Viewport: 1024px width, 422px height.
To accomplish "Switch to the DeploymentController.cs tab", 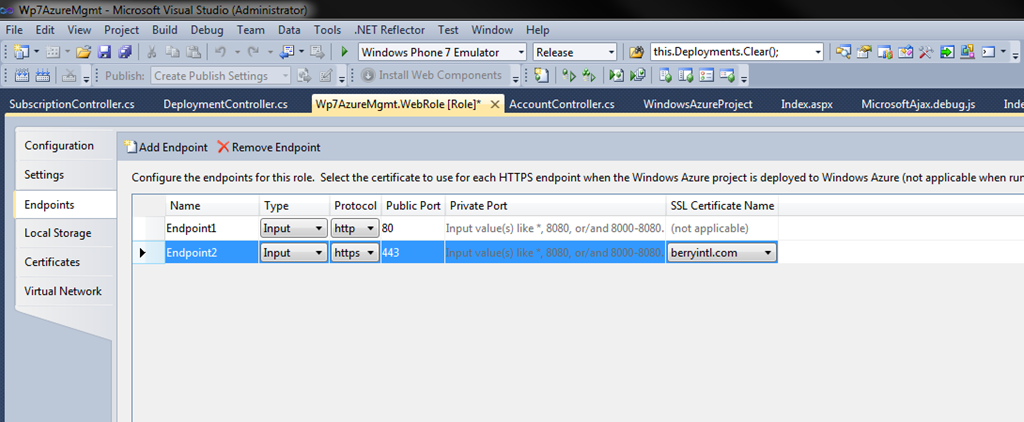I will (225, 104).
